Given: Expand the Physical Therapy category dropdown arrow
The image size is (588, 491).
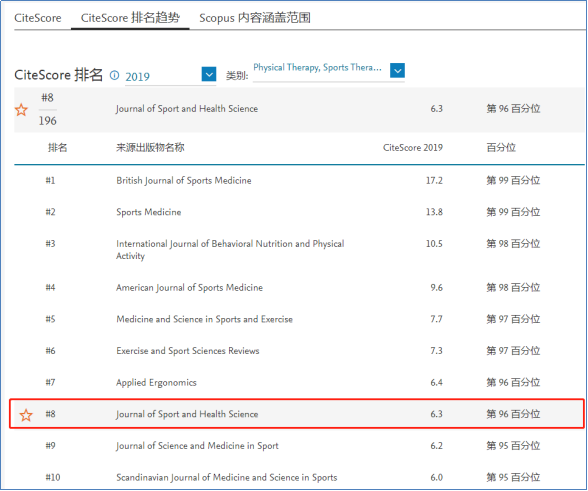Looking at the screenshot, I should [x=397, y=70].
